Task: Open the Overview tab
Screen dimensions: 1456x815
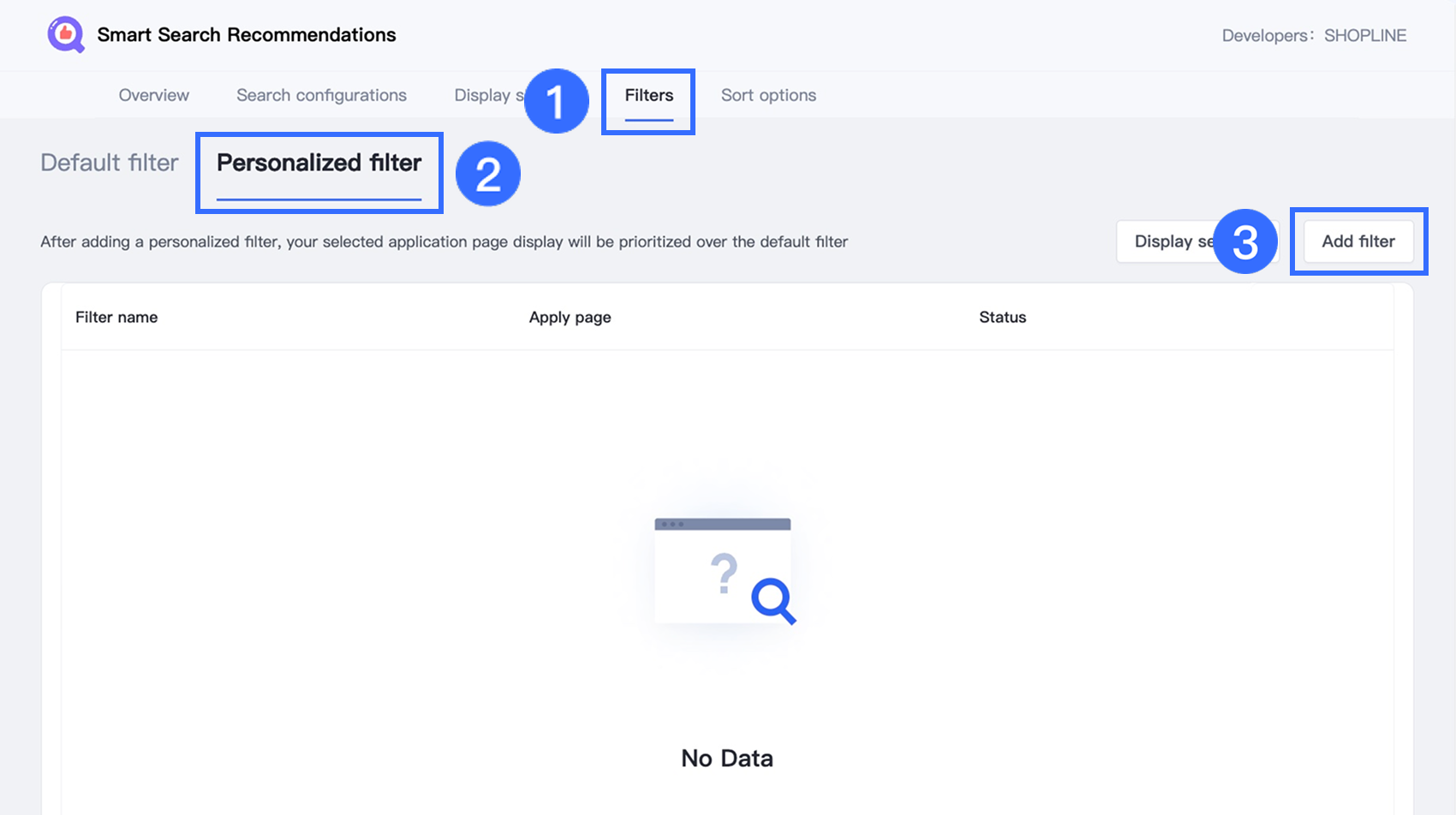Action: 154,95
